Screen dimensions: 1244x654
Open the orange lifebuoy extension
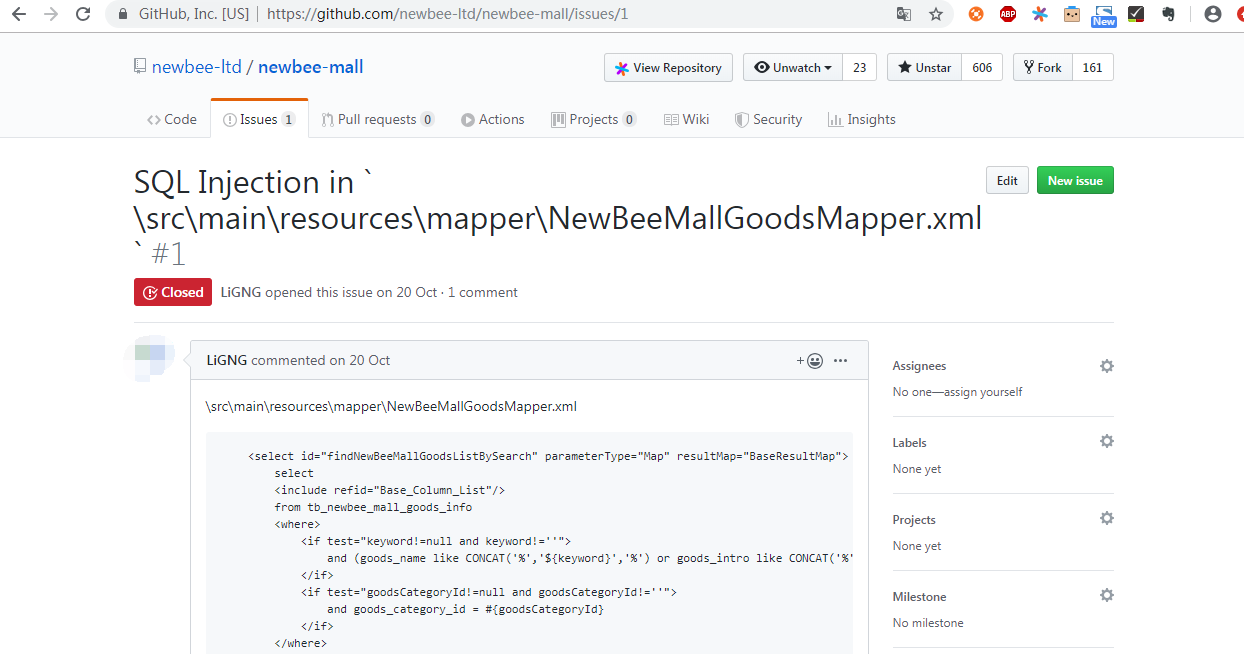coord(976,14)
